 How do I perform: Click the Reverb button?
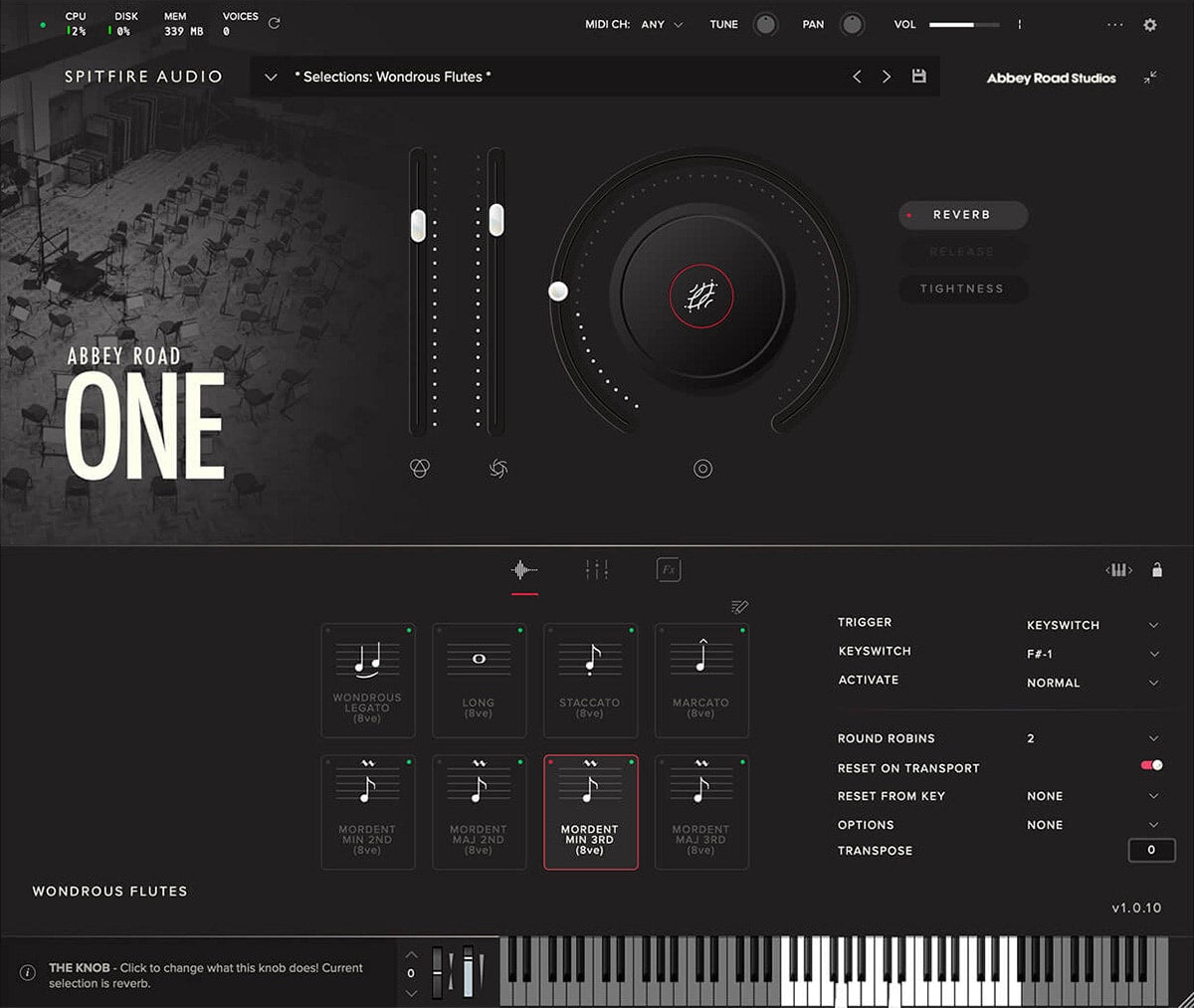tap(962, 215)
